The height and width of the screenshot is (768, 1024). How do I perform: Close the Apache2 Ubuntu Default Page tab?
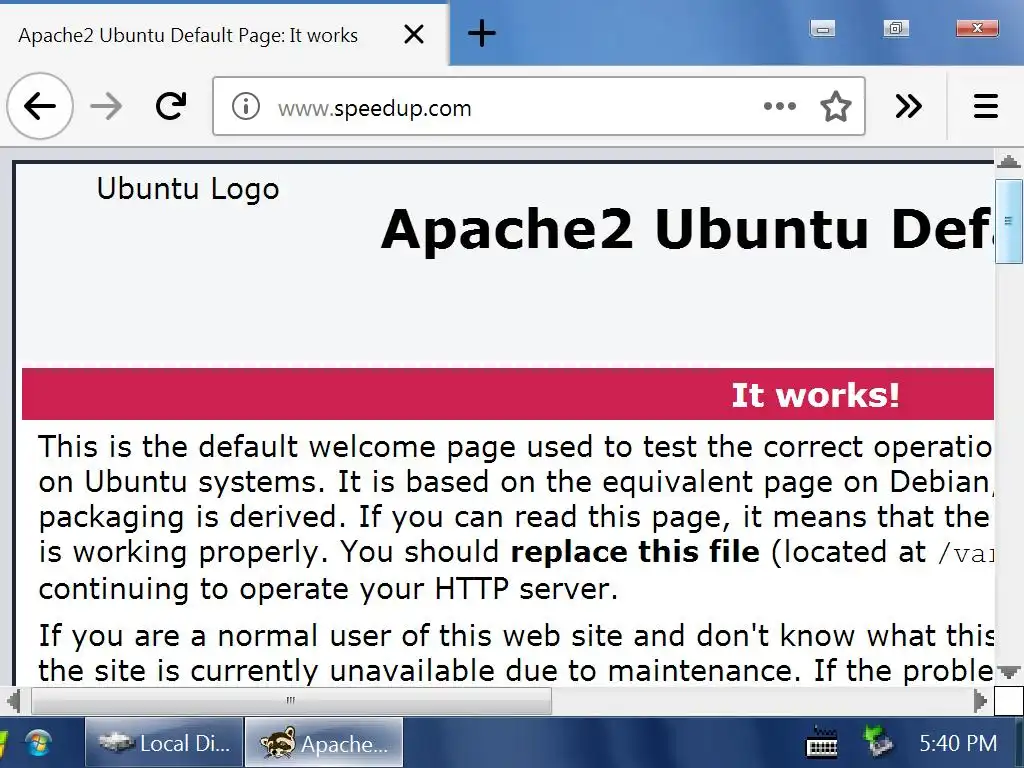pyautogui.click(x=414, y=34)
